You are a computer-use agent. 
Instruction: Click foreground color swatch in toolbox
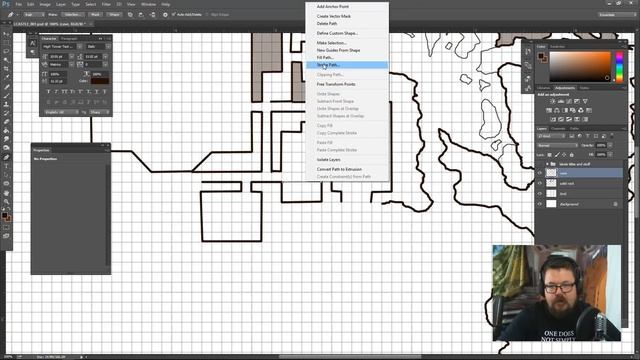tap(4, 215)
